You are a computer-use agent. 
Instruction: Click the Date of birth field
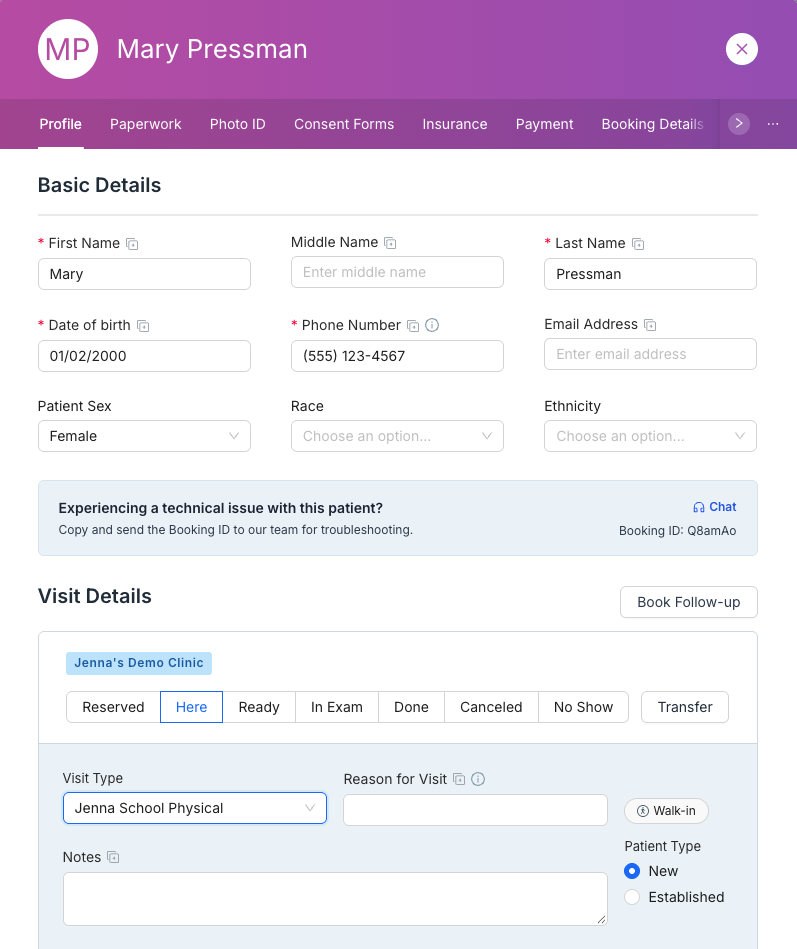pos(144,356)
